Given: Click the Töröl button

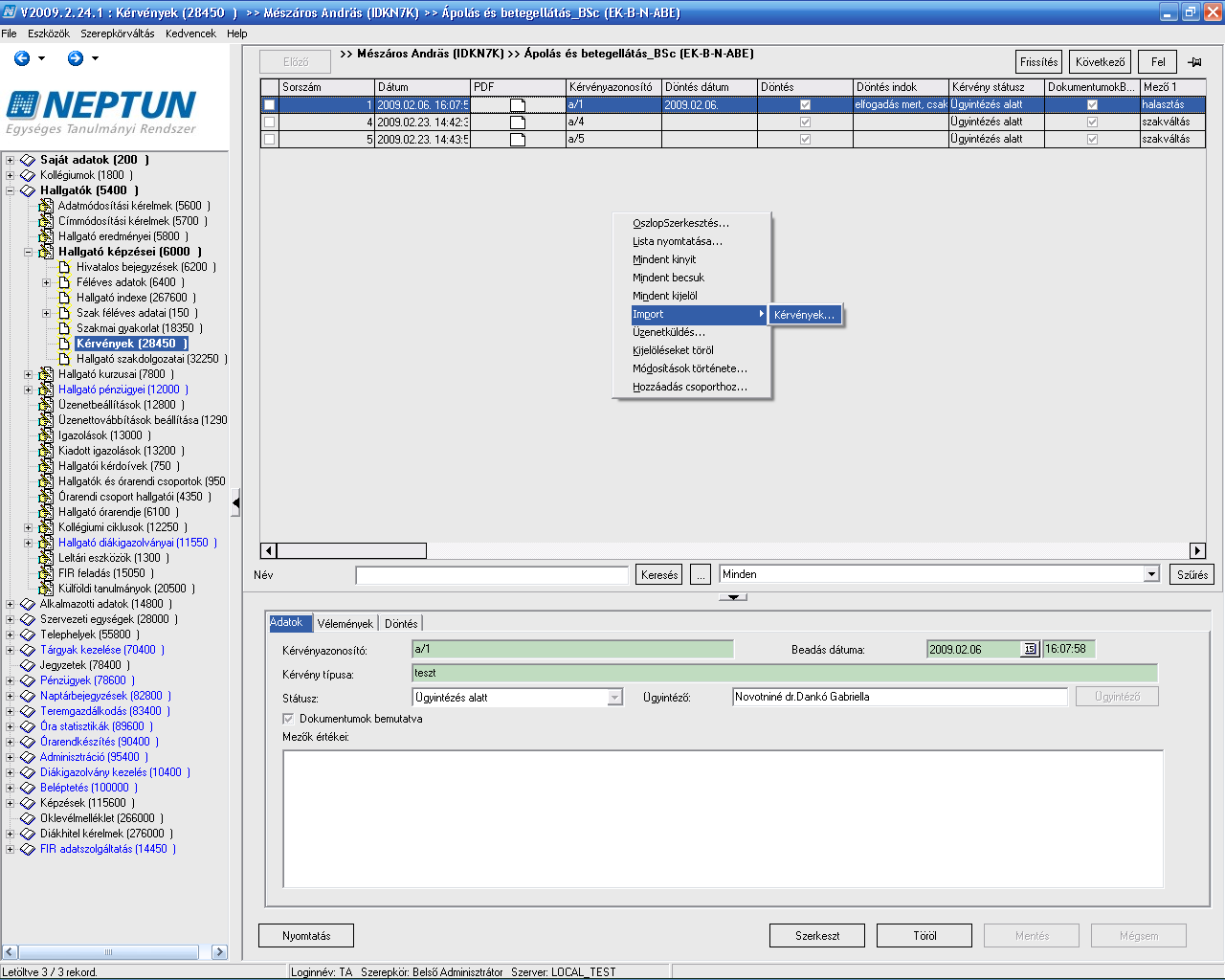Looking at the screenshot, I should pyautogui.click(x=924, y=936).
